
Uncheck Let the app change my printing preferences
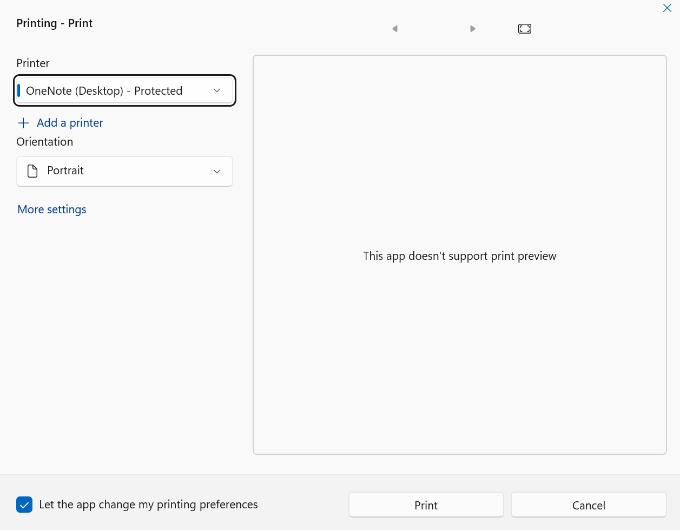pos(24,504)
